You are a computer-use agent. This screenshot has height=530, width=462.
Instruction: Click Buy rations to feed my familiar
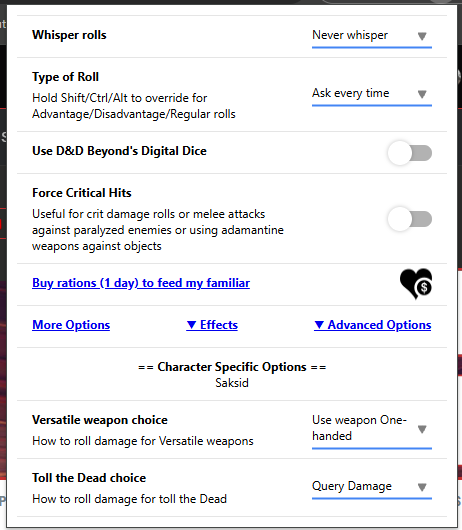(141, 283)
